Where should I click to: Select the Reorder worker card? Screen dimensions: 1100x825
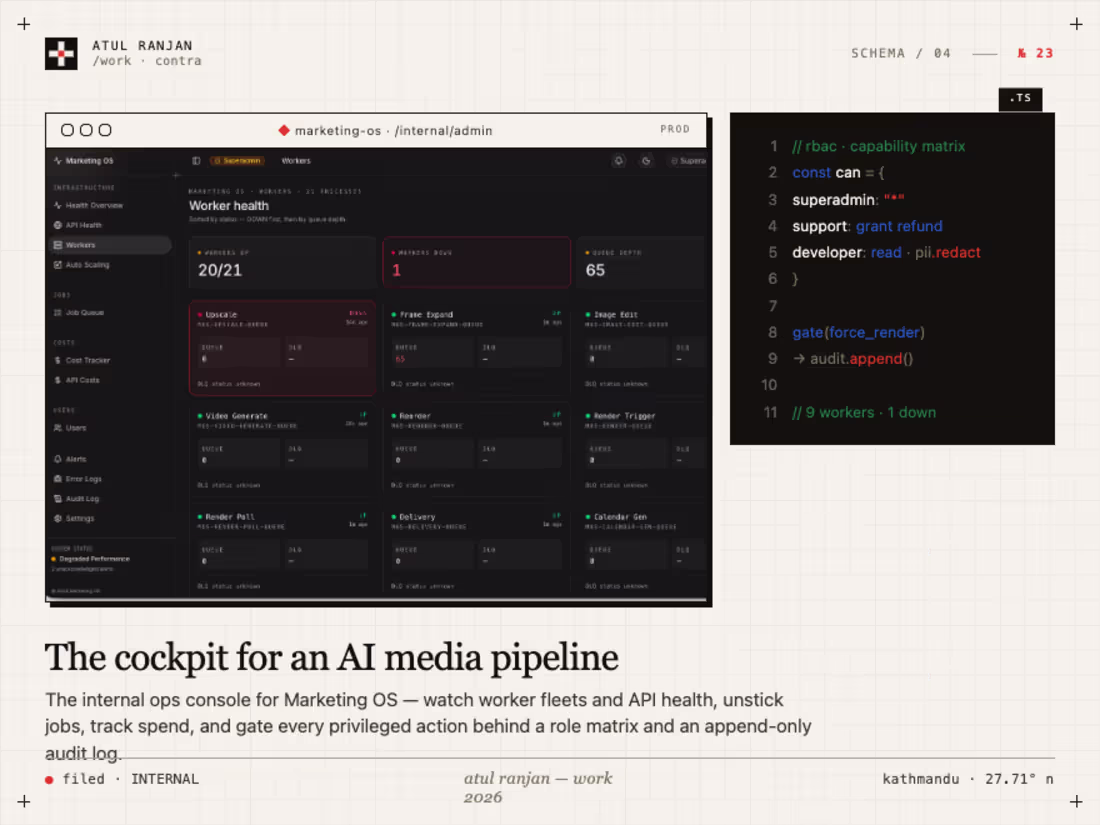(x=476, y=449)
